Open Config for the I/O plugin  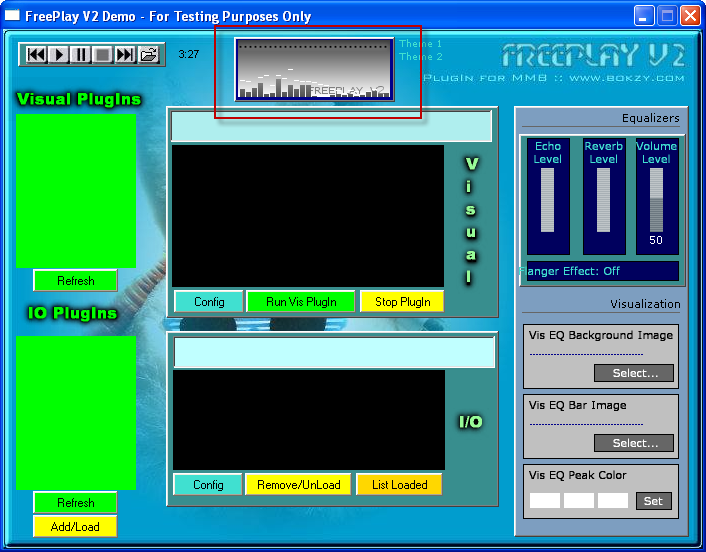(x=208, y=484)
